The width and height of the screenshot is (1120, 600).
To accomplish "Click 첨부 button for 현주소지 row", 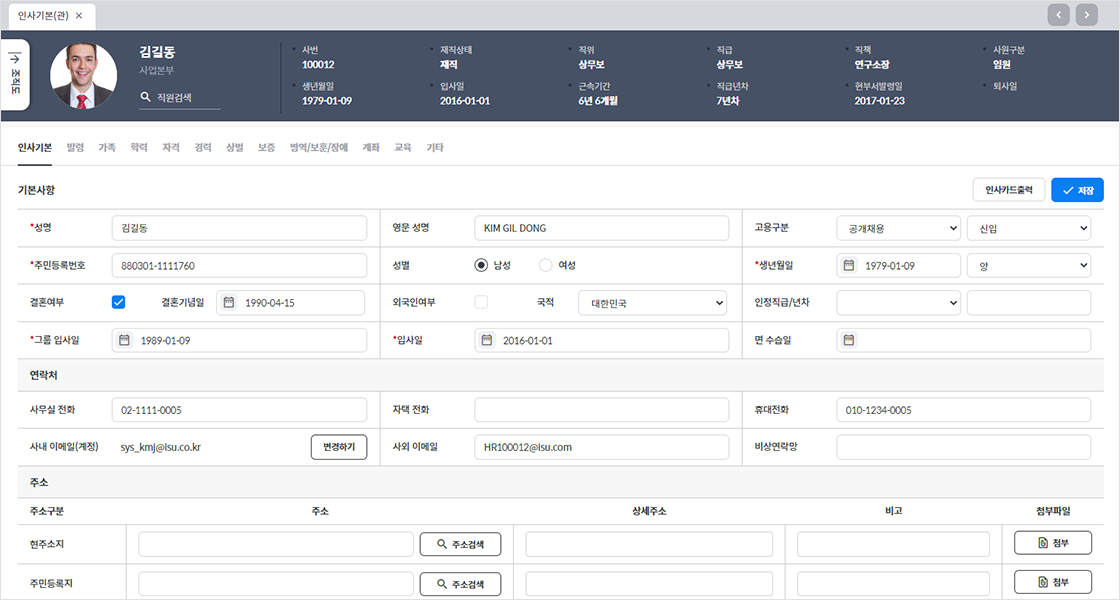I will (1053, 543).
